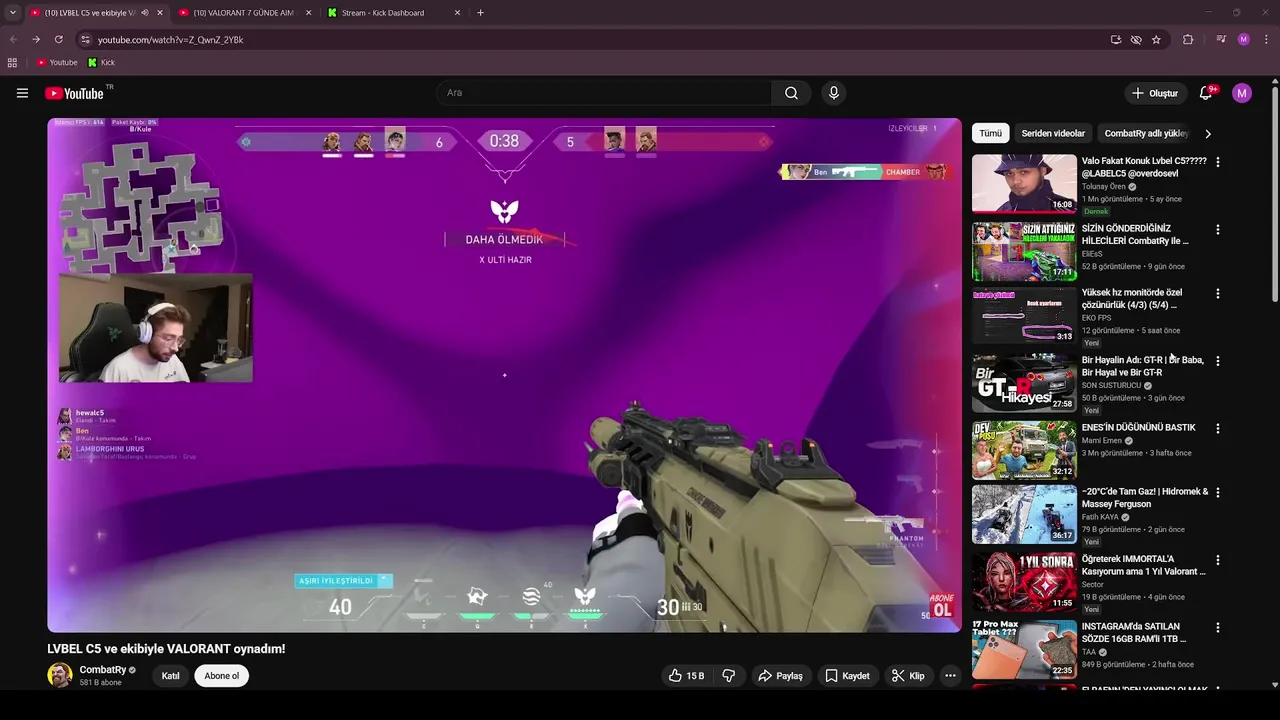Screen dimensions: 1280x720
Task: Switch to VALORANT 7 GÜNDE AIM tab
Action: 244,13
